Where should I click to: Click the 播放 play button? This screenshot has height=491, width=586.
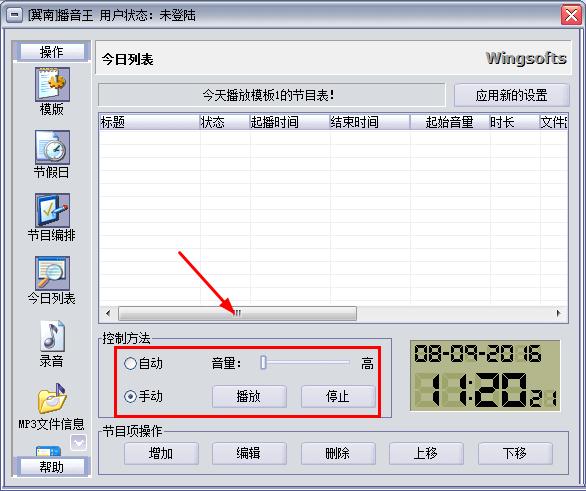(x=249, y=396)
